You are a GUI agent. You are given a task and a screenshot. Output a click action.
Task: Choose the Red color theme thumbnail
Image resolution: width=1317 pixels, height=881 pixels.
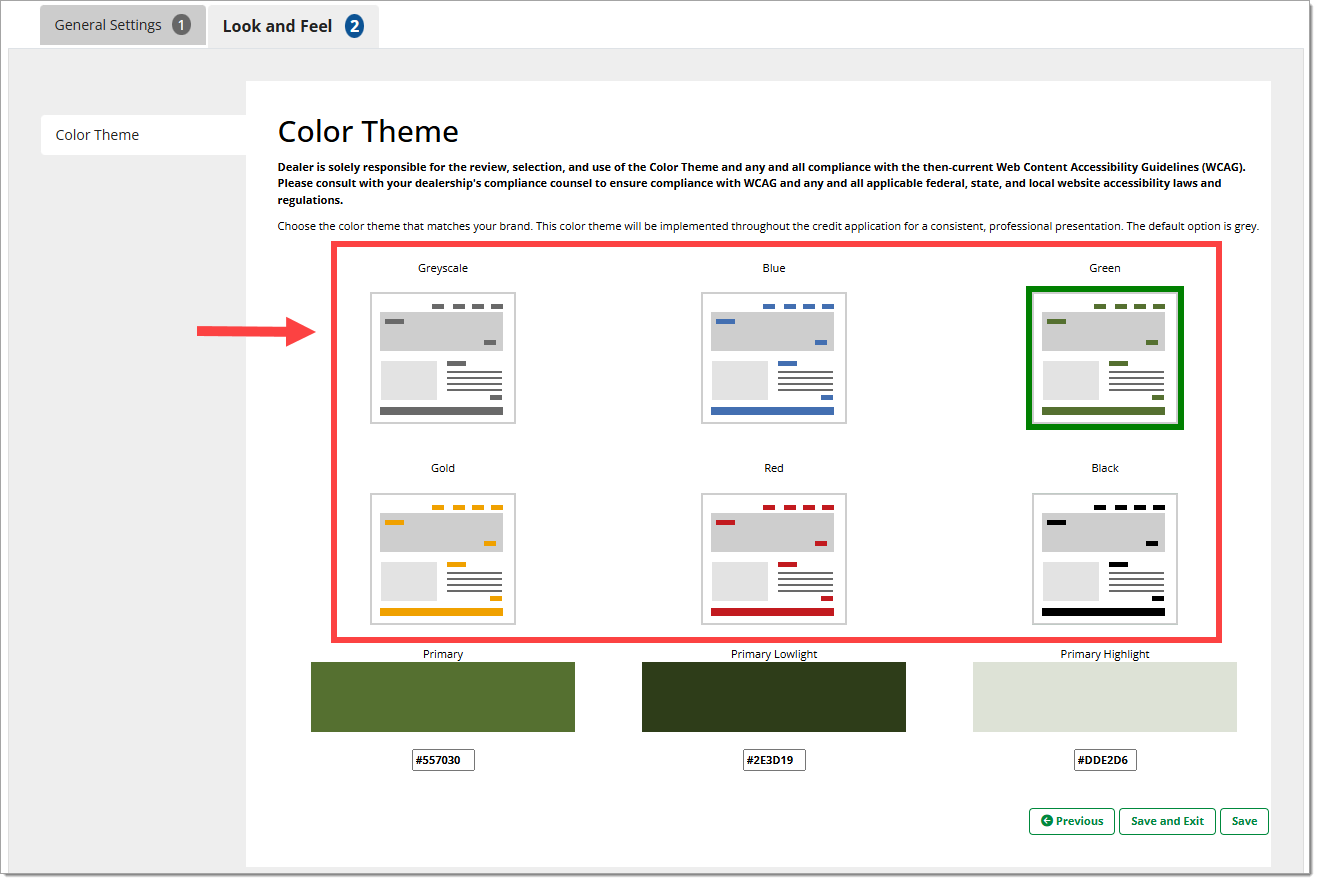point(773,558)
